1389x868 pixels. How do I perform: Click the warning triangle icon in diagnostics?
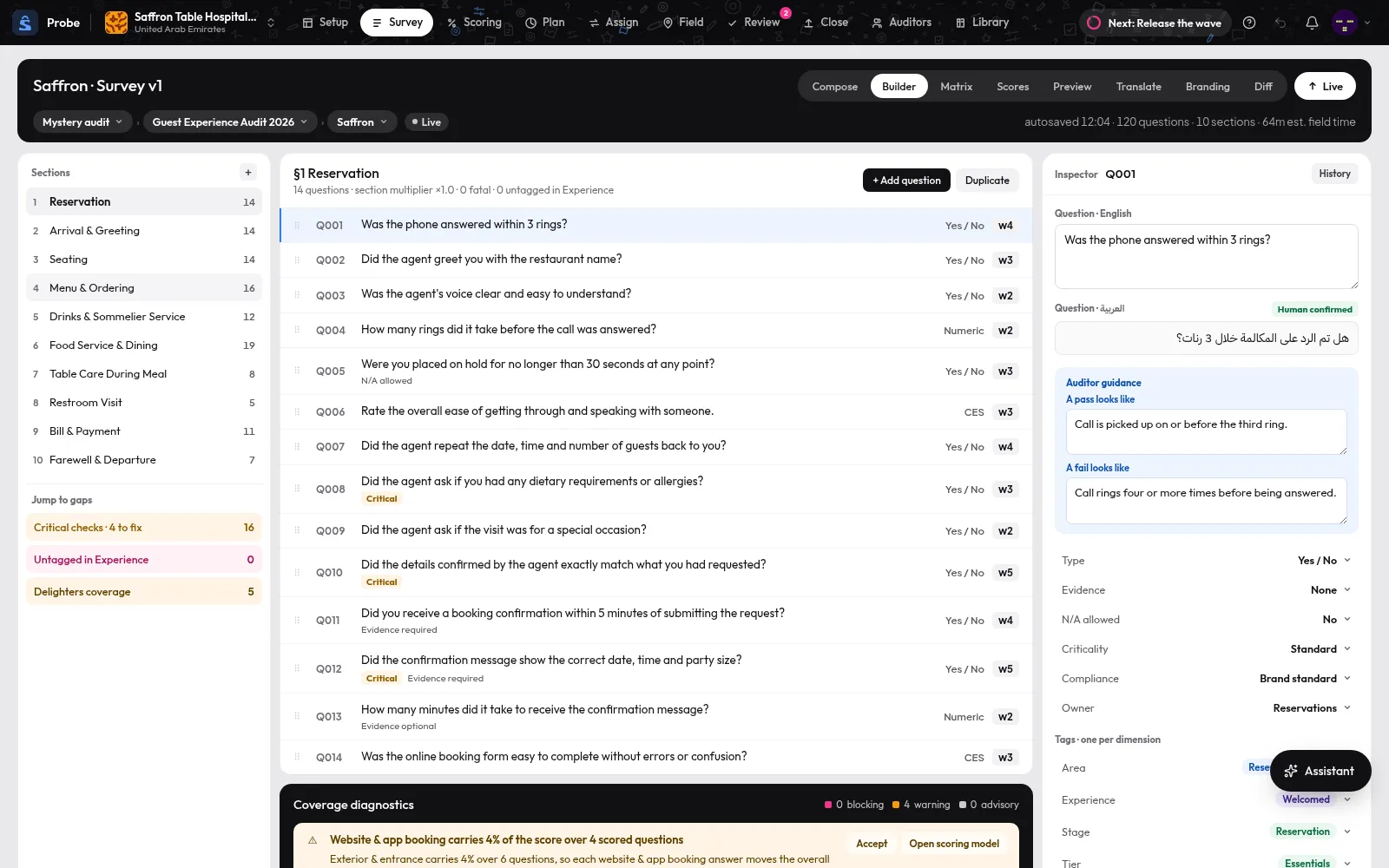(313, 840)
